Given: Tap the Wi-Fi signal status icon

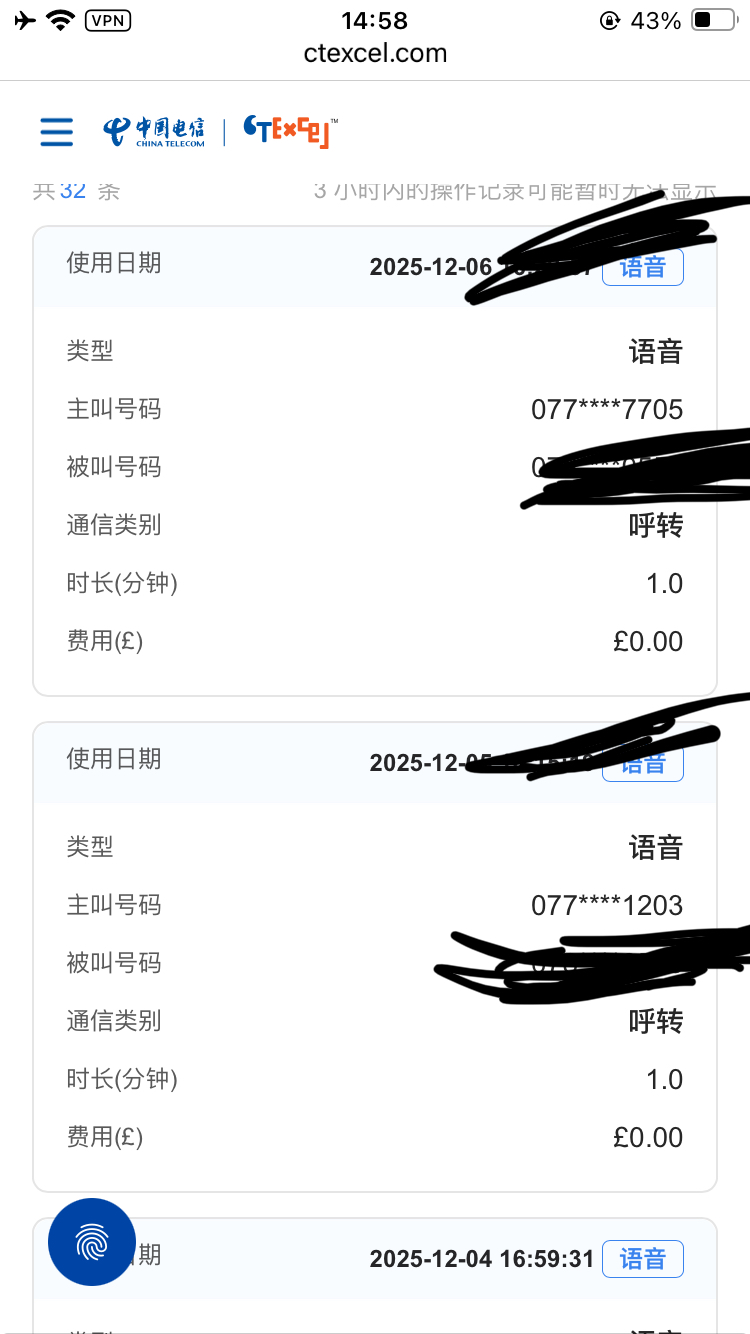Looking at the screenshot, I should [62, 20].
